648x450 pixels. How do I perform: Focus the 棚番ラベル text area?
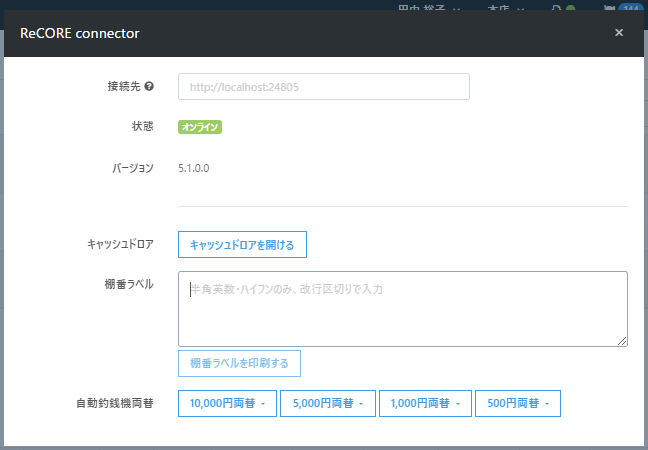point(403,309)
